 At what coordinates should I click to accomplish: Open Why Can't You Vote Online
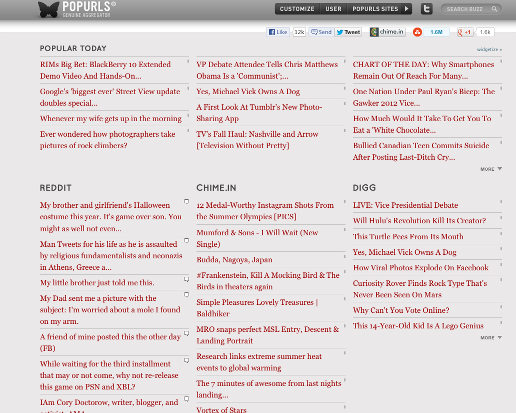click(401, 310)
